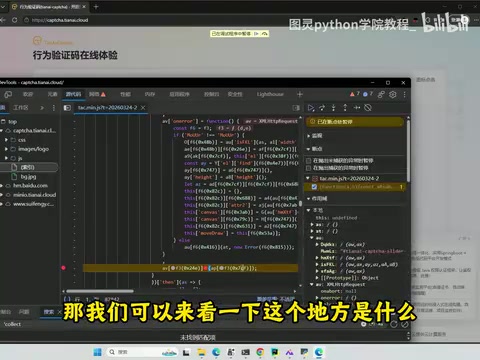Screen dimensions: 480x360
Task: Open DevTools settings gear
Action: point(393,95)
